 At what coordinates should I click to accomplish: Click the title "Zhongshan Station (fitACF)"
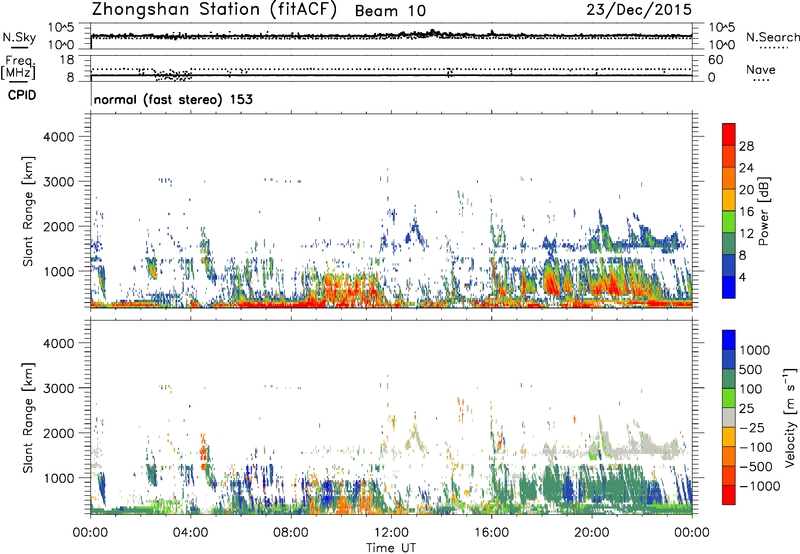point(214,9)
